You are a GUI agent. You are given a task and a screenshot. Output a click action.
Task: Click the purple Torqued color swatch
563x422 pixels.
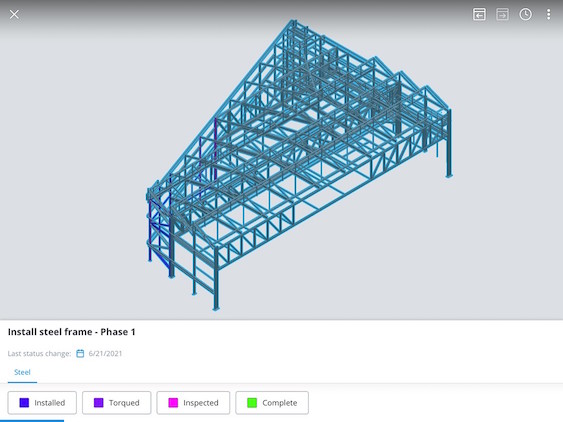coord(98,403)
